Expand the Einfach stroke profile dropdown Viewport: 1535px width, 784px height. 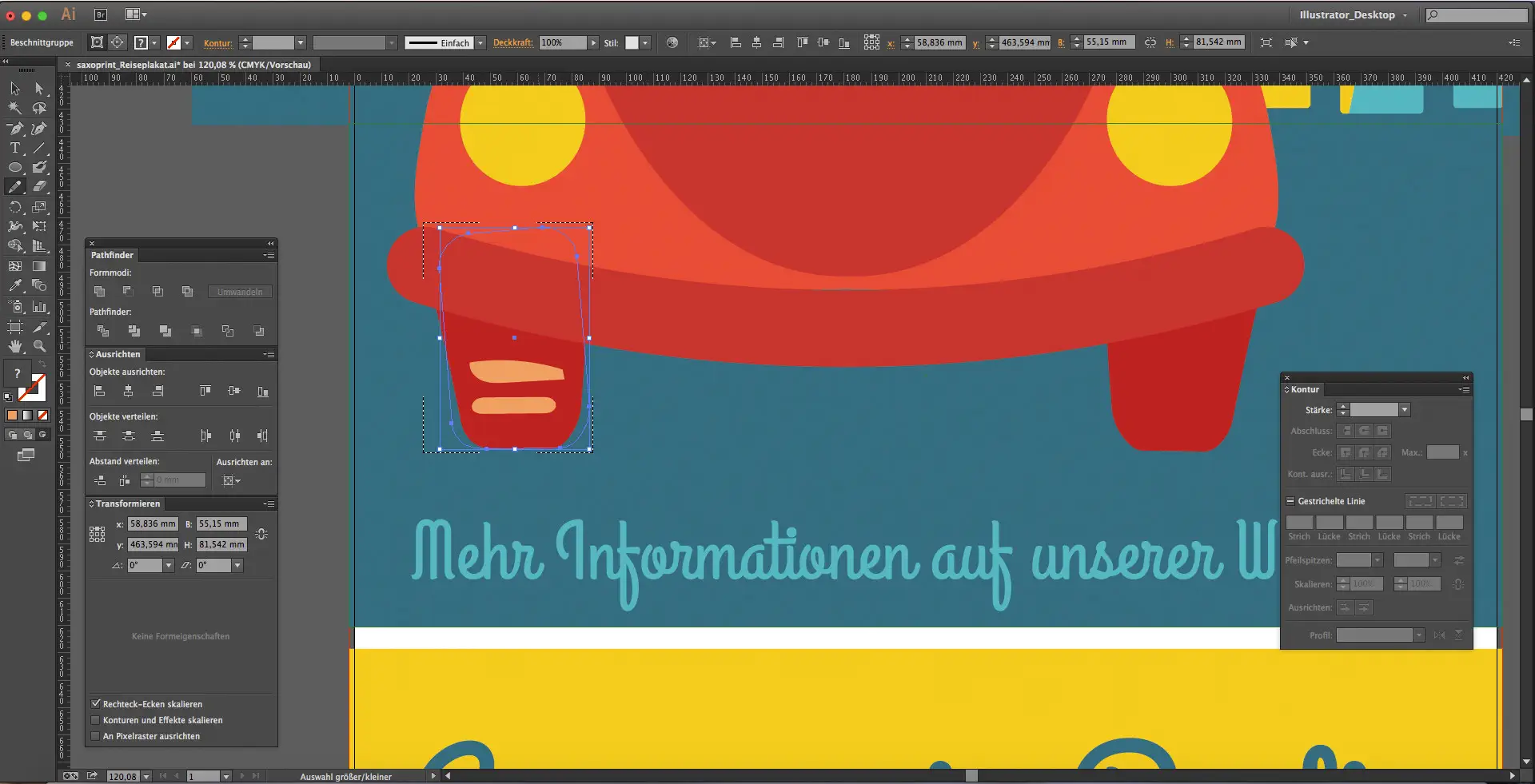pyautogui.click(x=480, y=43)
